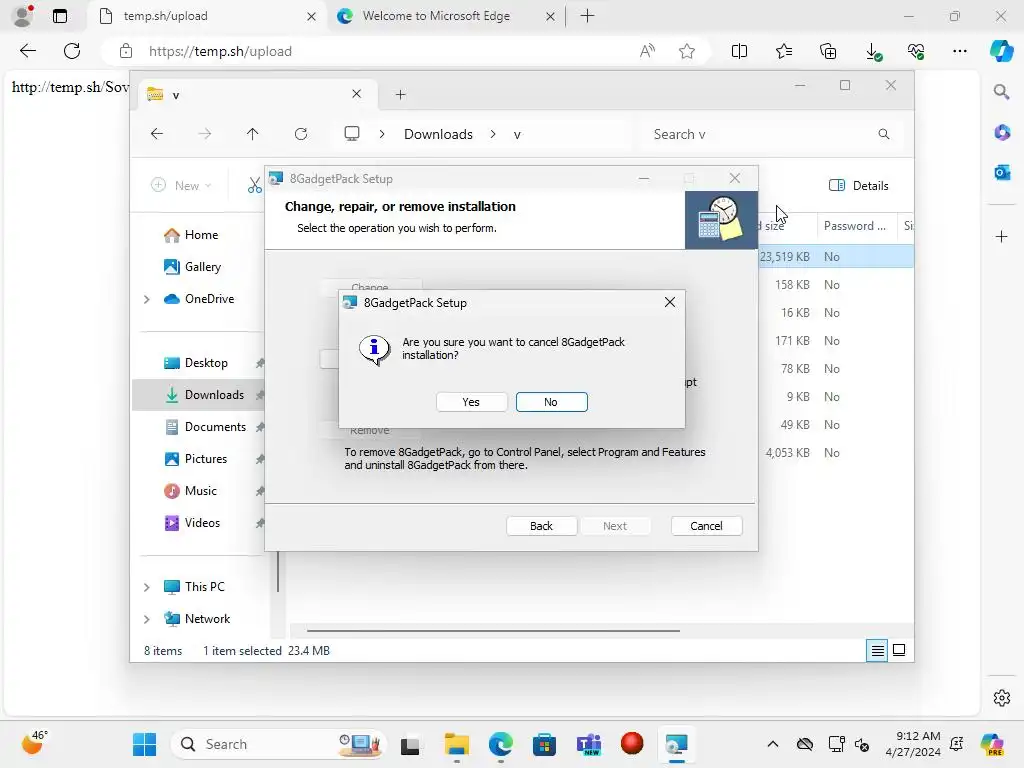Open Copilot in the Edge toolbar
This screenshot has height=768, width=1024.
click(x=1001, y=51)
